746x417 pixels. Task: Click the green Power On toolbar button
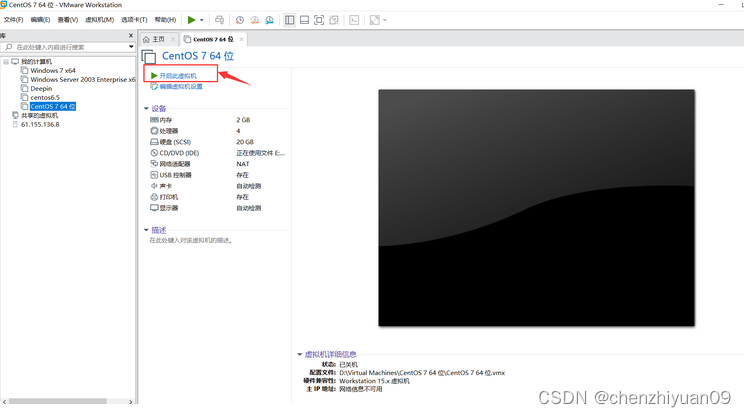pyautogui.click(x=191, y=20)
